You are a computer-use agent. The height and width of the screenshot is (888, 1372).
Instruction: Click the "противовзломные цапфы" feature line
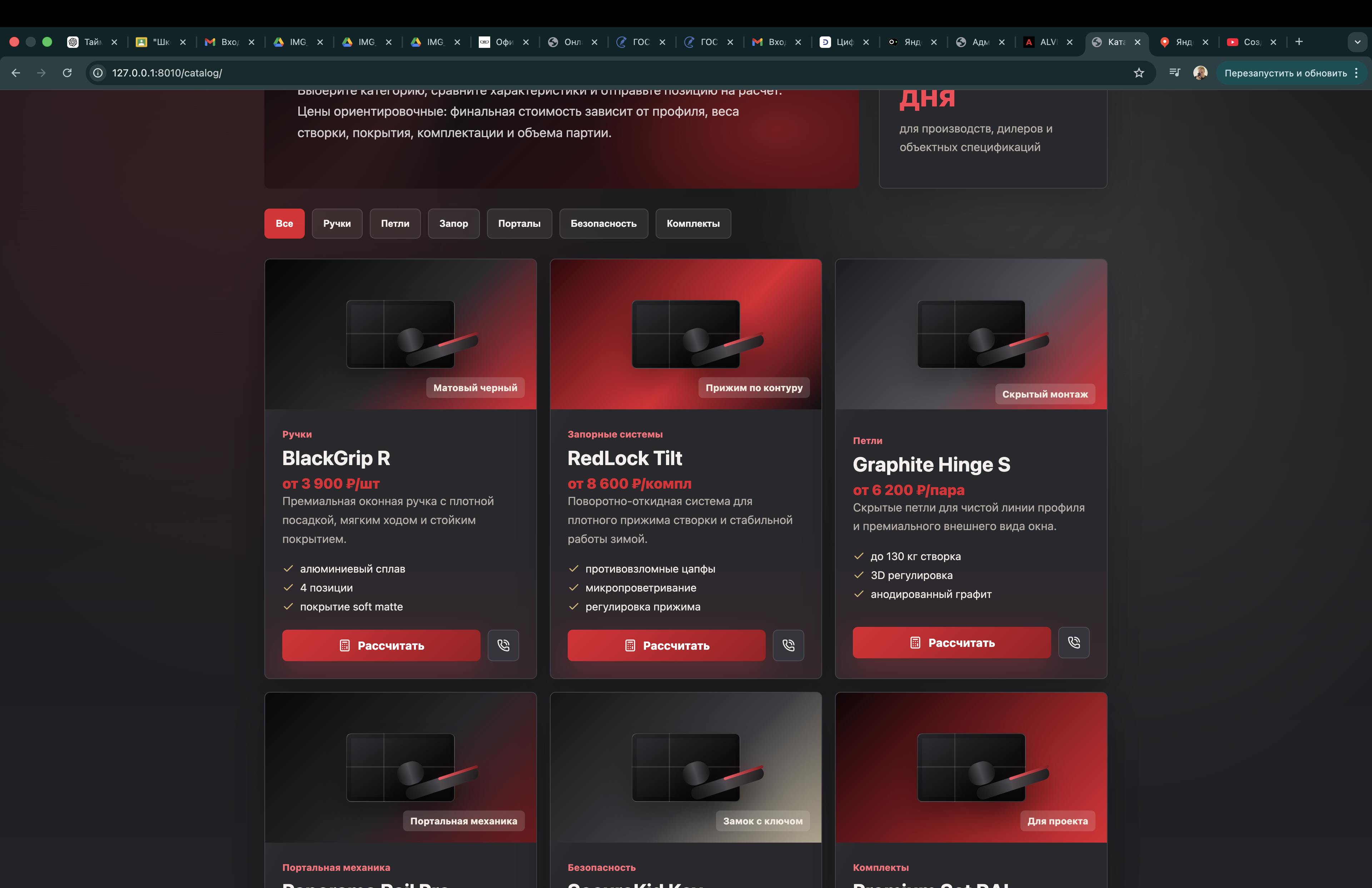click(x=650, y=569)
